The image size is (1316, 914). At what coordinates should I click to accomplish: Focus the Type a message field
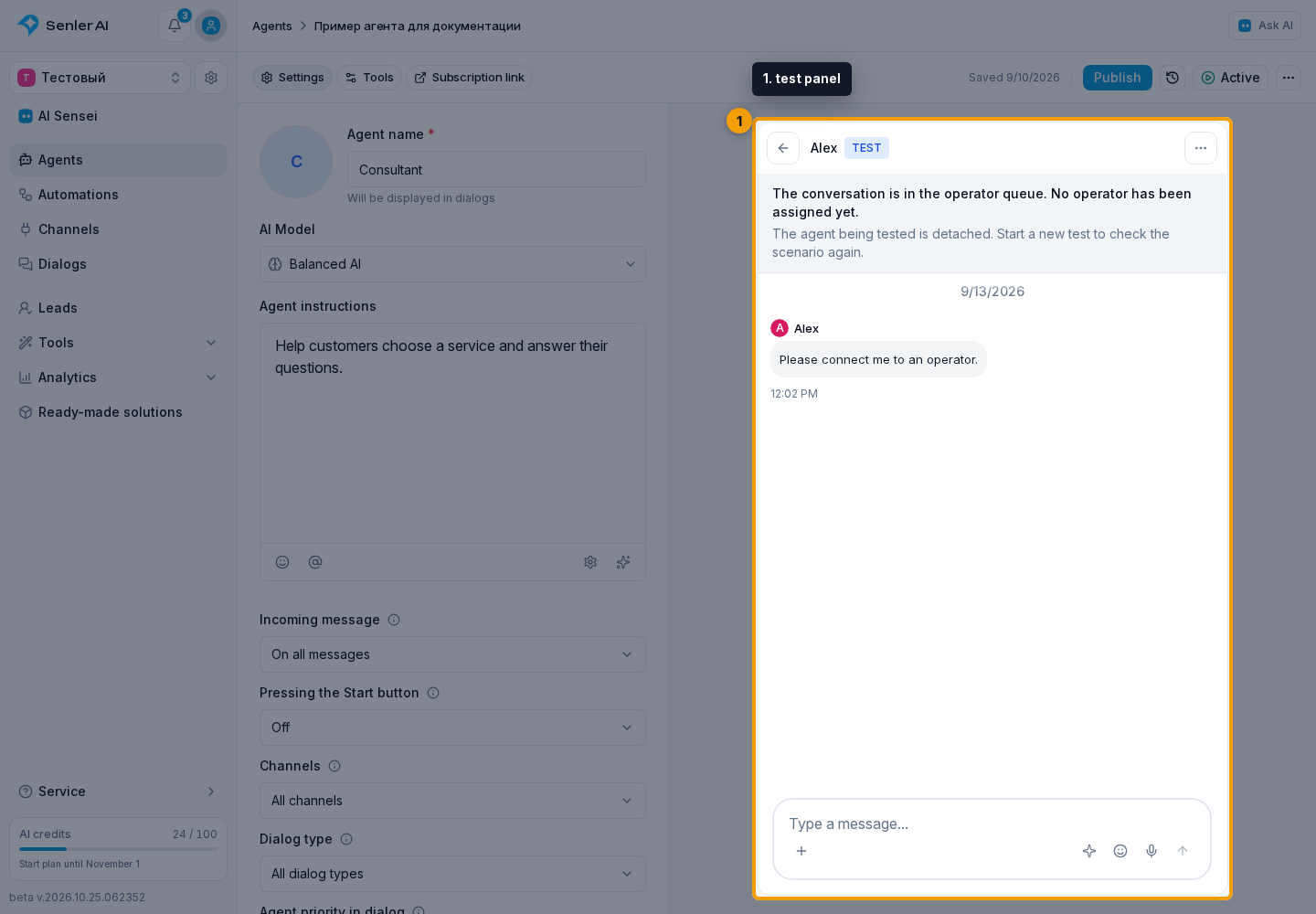click(992, 824)
